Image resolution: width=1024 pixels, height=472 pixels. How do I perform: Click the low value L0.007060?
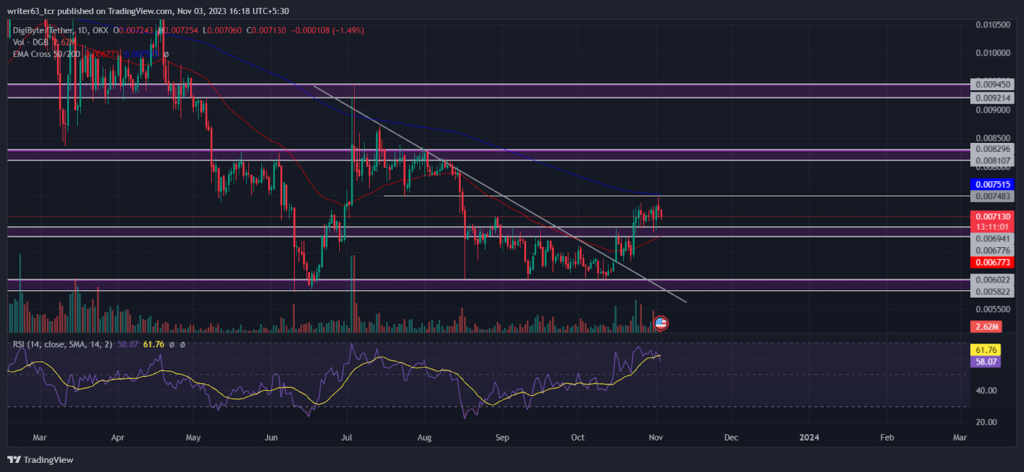(x=223, y=31)
